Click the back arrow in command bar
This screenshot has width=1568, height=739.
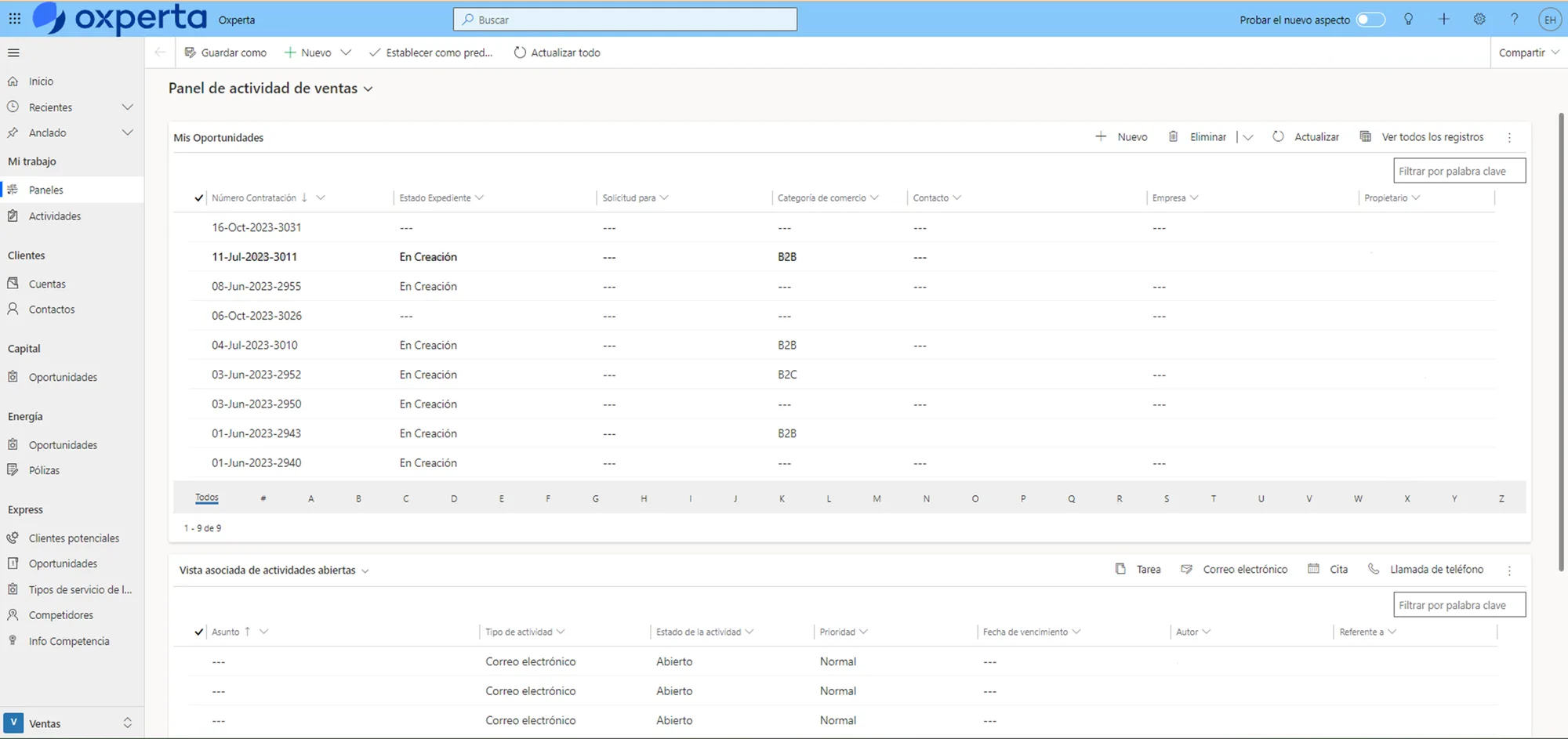coord(160,53)
